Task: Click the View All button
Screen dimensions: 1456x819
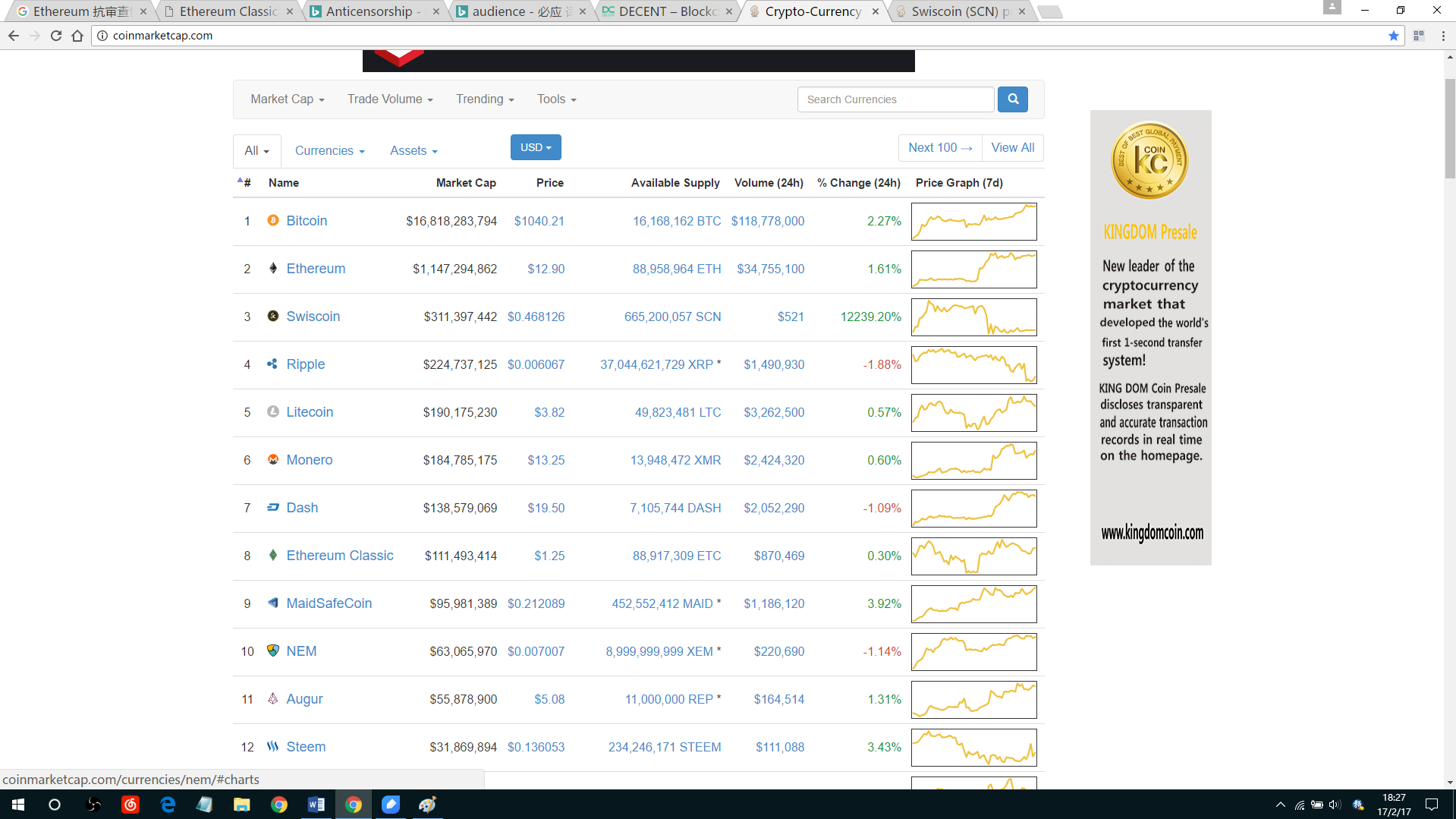Action: (x=1013, y=148)
